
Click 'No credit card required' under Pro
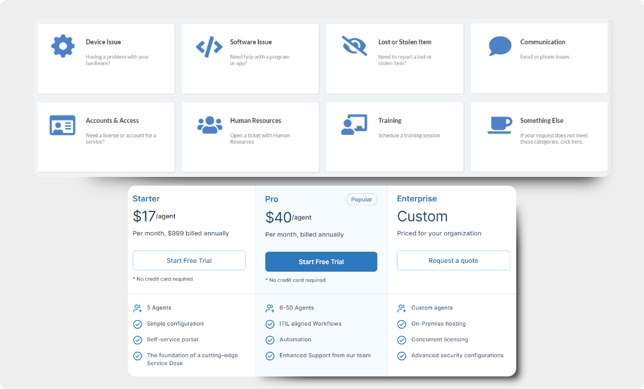click(x=295, y=280)
